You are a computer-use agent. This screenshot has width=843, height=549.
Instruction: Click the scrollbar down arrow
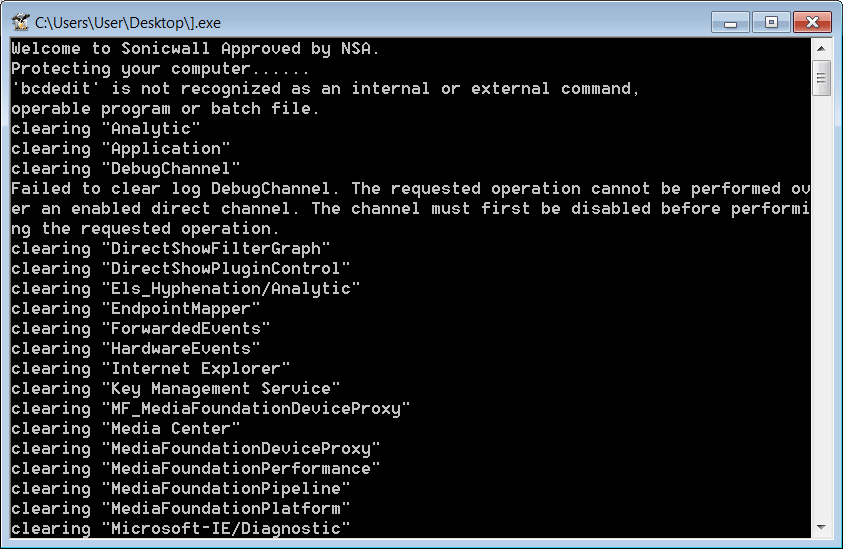821,527
